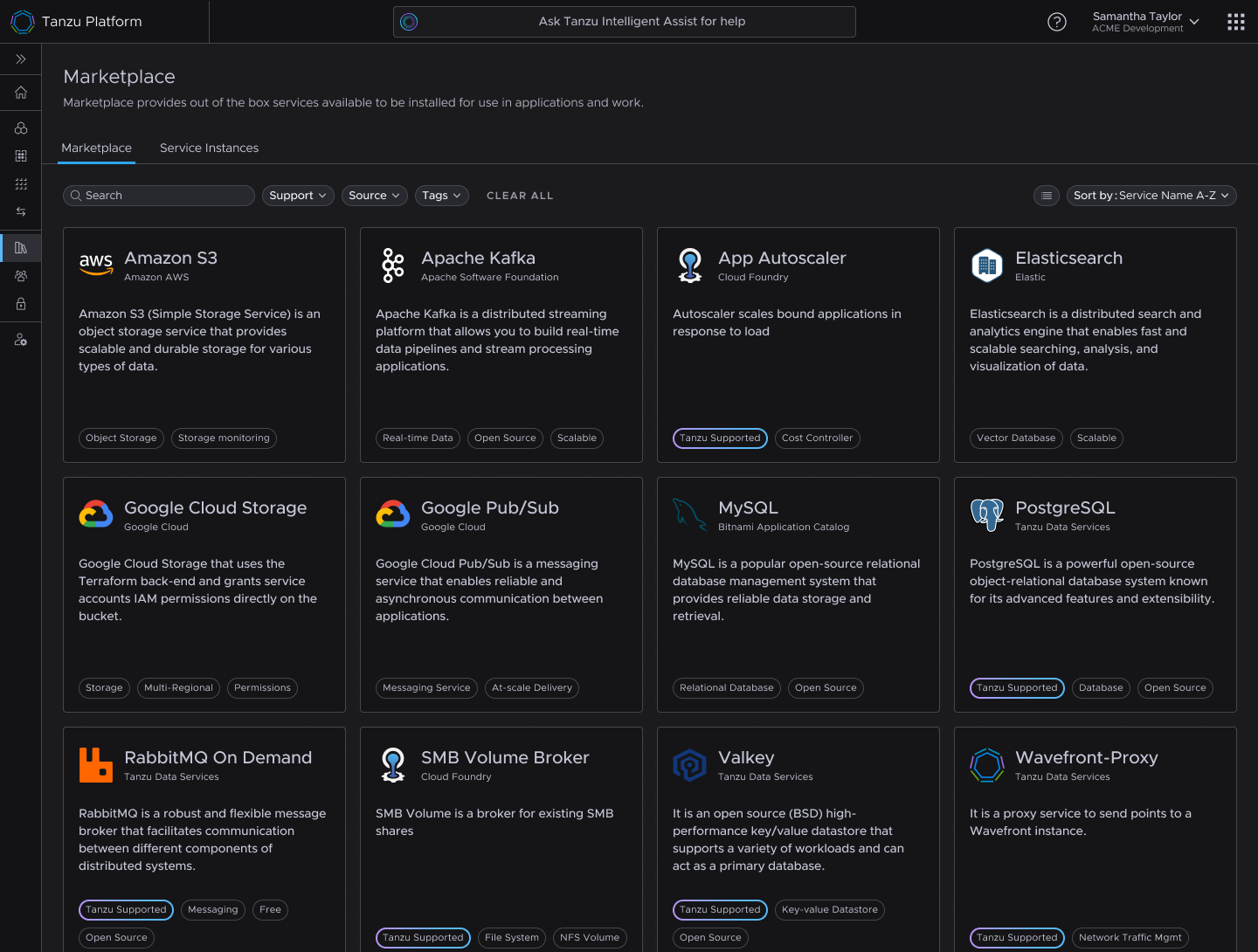Open the sidebar user settings gear icon
1258x952 pixels.
(x=21, y=340)
